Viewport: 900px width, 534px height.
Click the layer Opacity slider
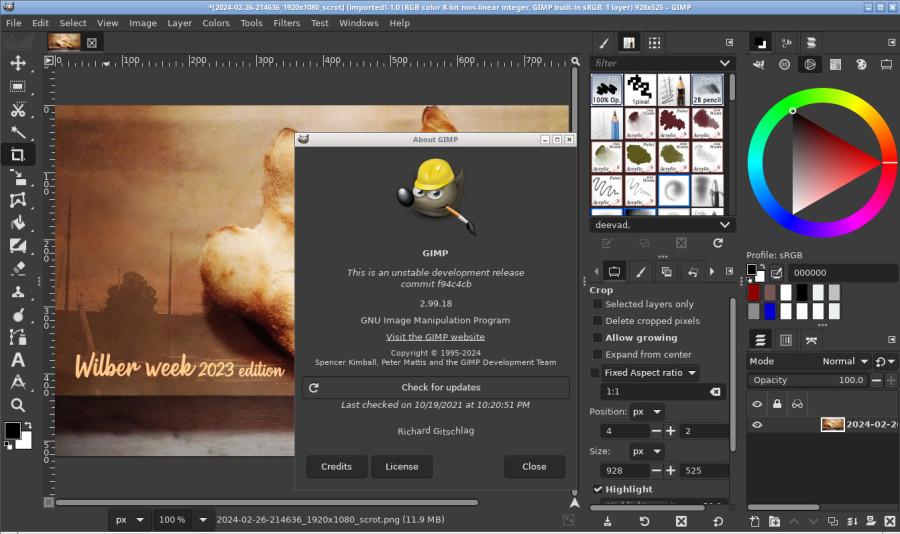coord(808,380)
